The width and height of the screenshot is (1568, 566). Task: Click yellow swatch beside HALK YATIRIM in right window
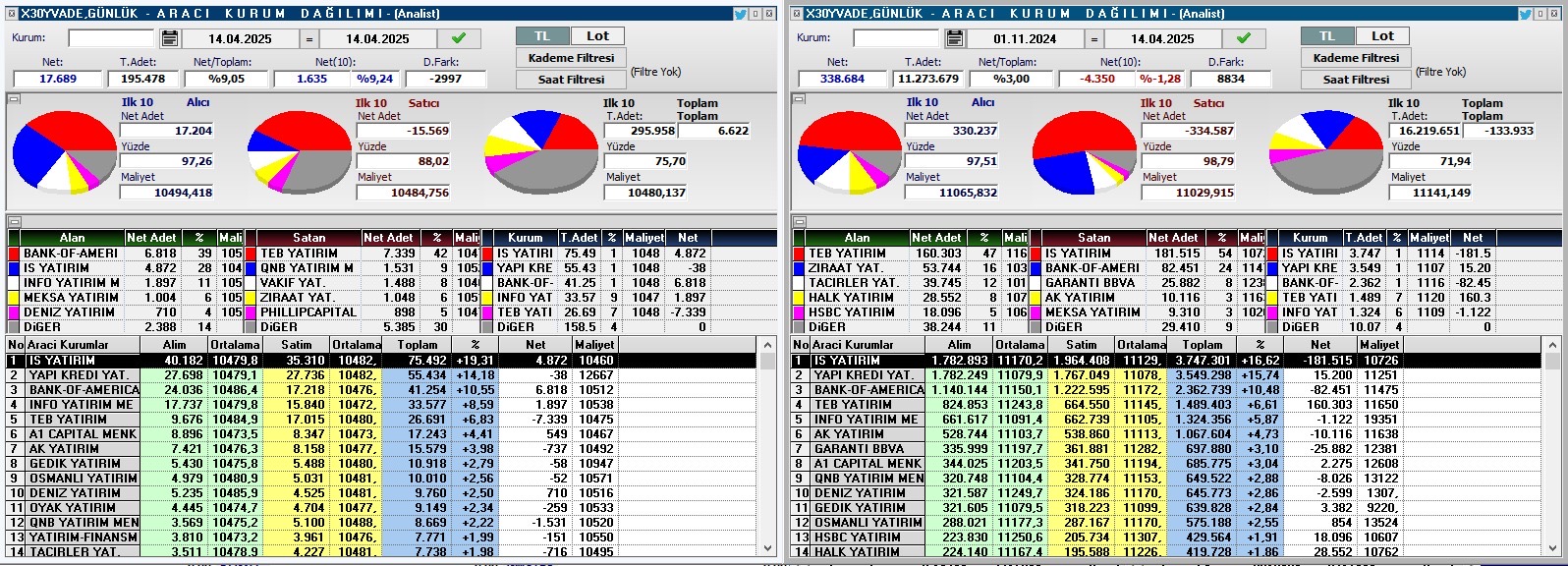799,298
